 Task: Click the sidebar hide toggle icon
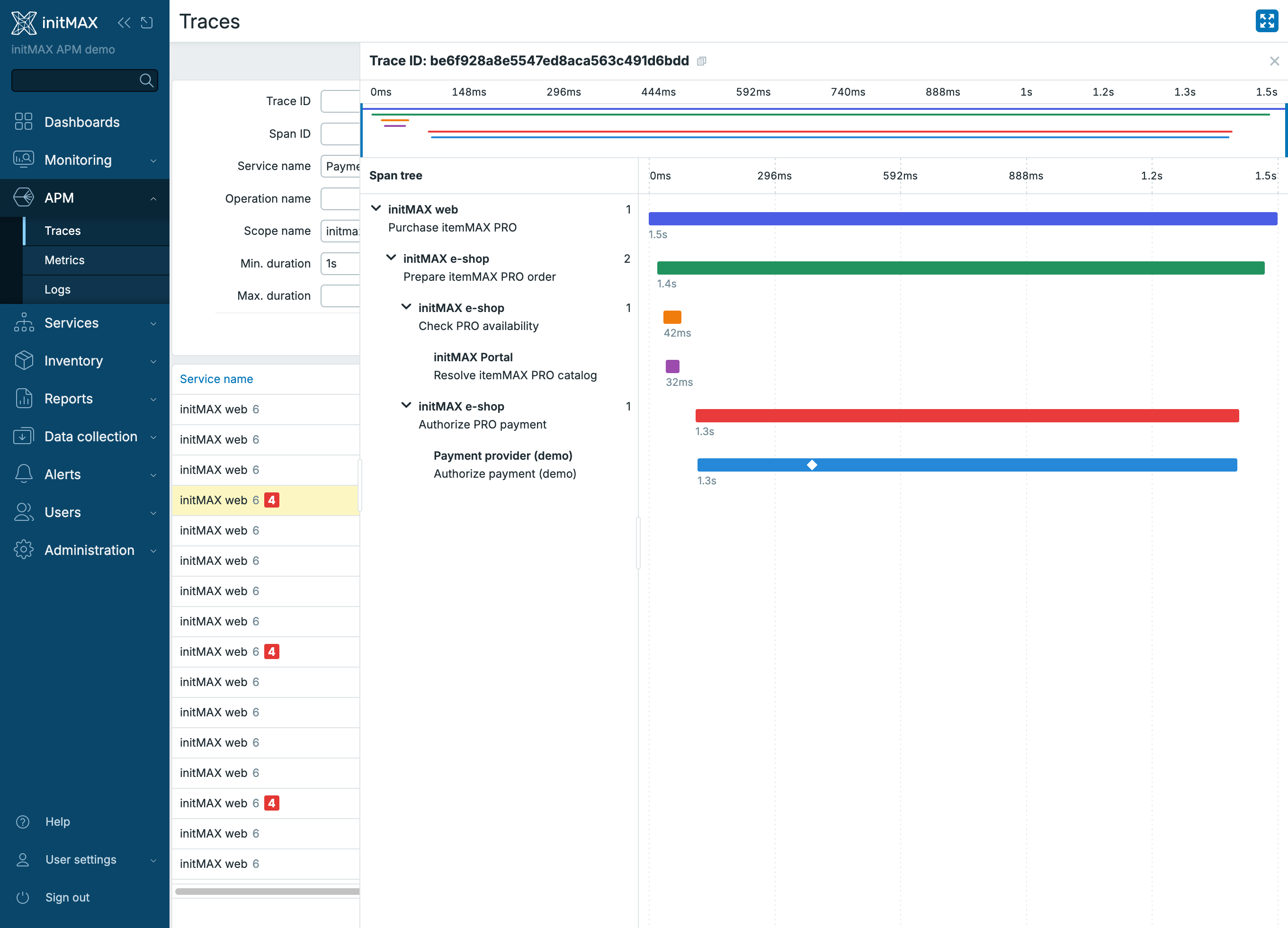147,23
